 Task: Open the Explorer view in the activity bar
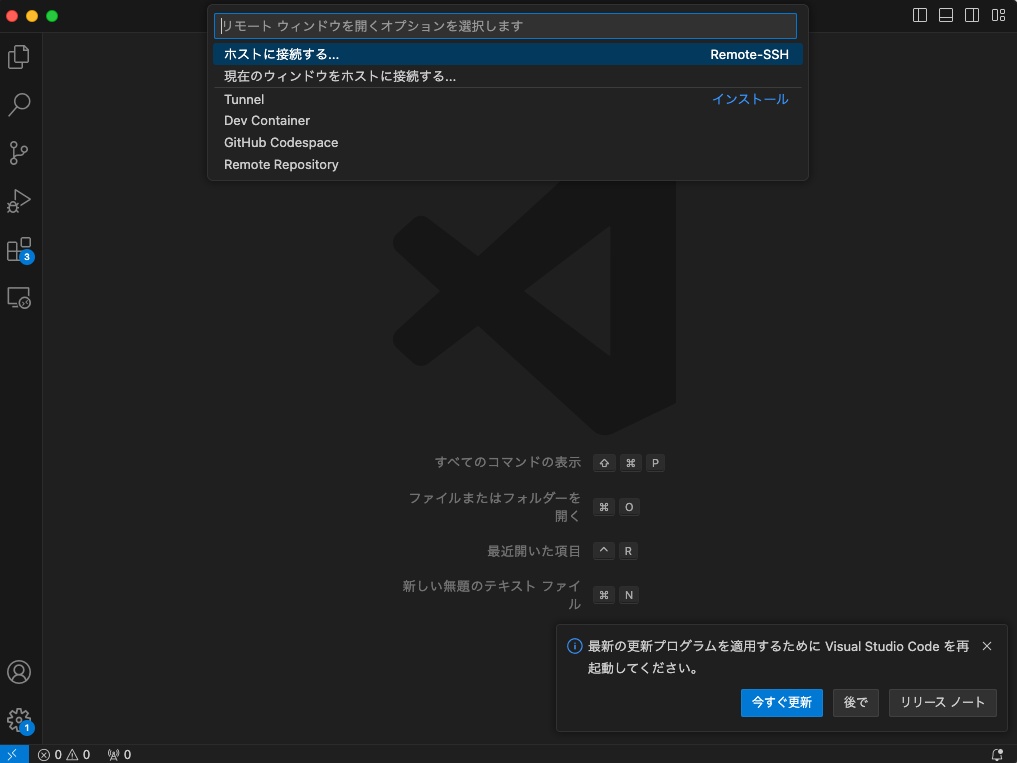point(18,57)
